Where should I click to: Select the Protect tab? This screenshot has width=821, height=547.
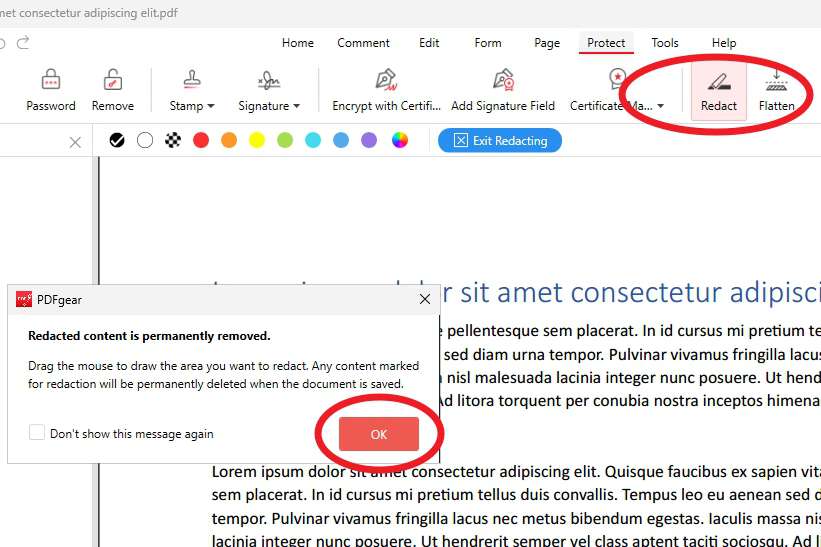[x=606, y=43]
